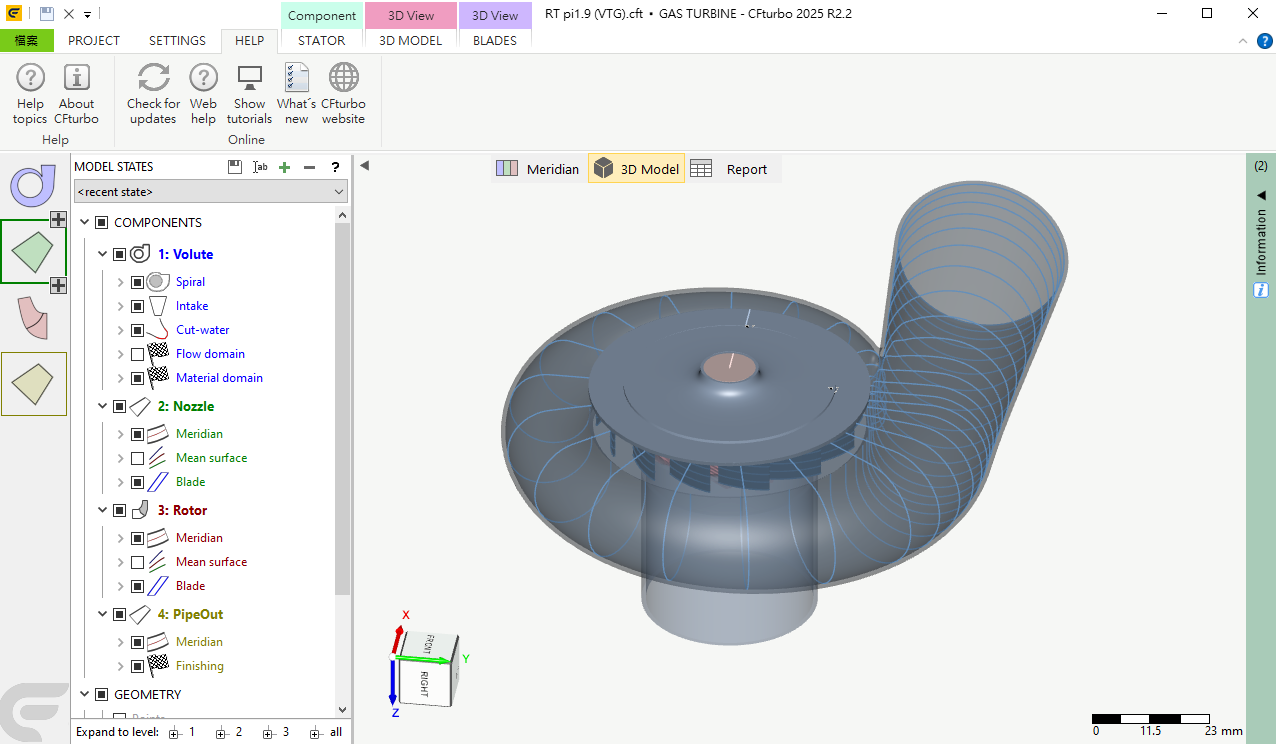The image size is (1276, 745).
Task: Open the BLADES ribbon tab
Action: pyautogui.click(x=495, y=41)
